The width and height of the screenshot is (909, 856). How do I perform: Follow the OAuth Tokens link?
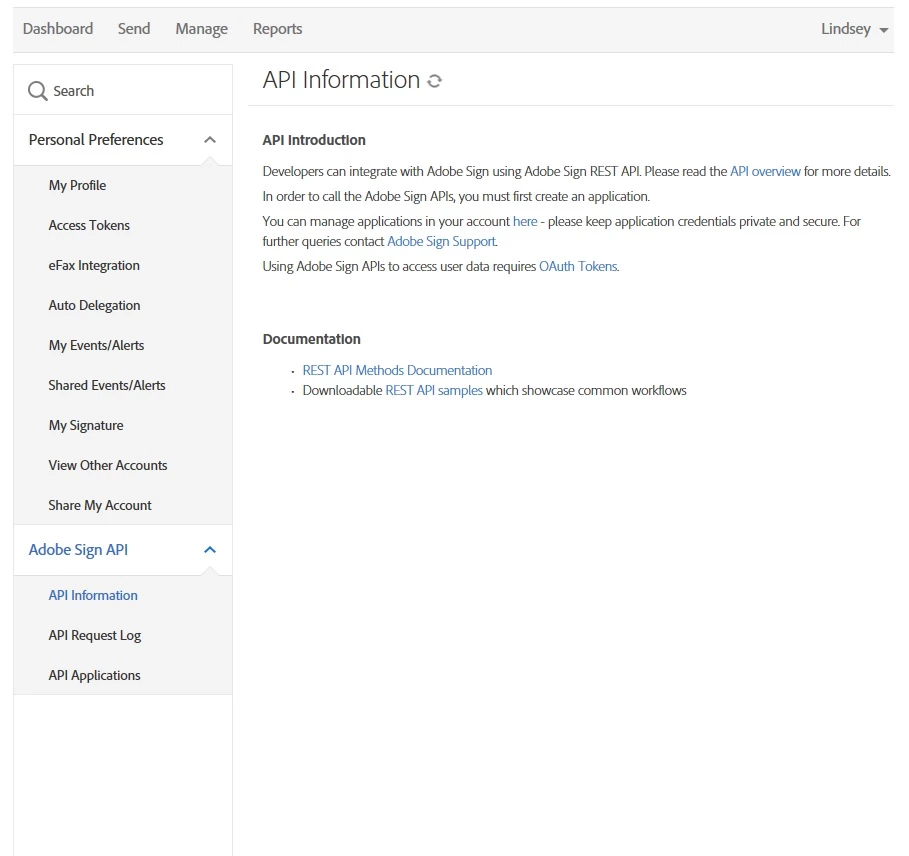(578, 267)
